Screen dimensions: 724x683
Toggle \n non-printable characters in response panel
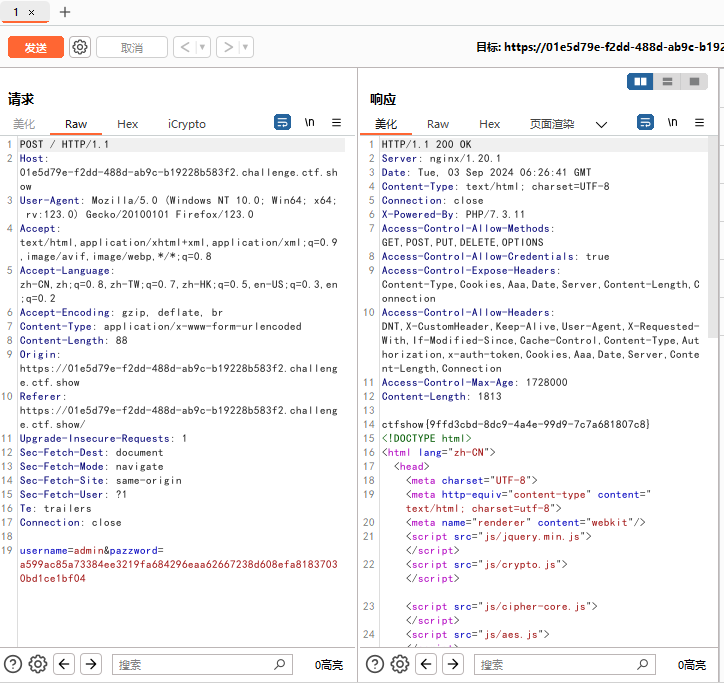click(x=672, y=122)
